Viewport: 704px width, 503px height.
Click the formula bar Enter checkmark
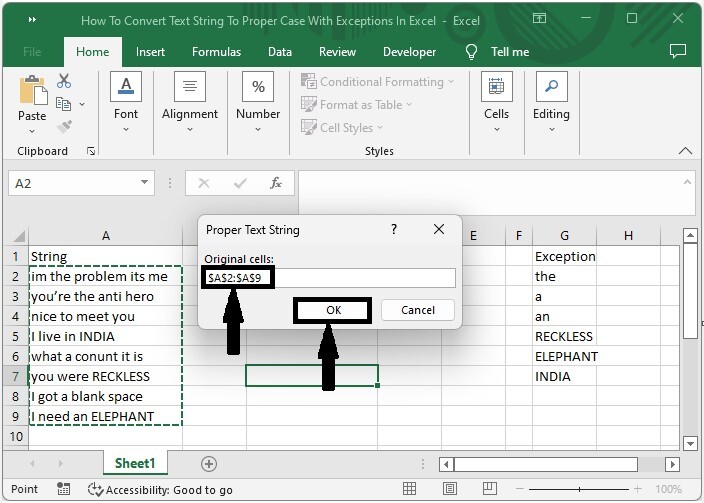240,183
